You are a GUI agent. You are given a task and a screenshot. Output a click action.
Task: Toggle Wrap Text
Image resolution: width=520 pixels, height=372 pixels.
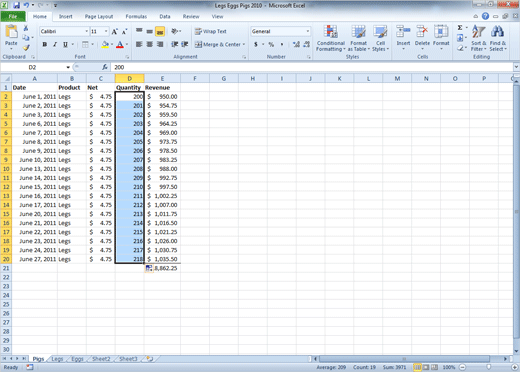[x=211, y=31]
